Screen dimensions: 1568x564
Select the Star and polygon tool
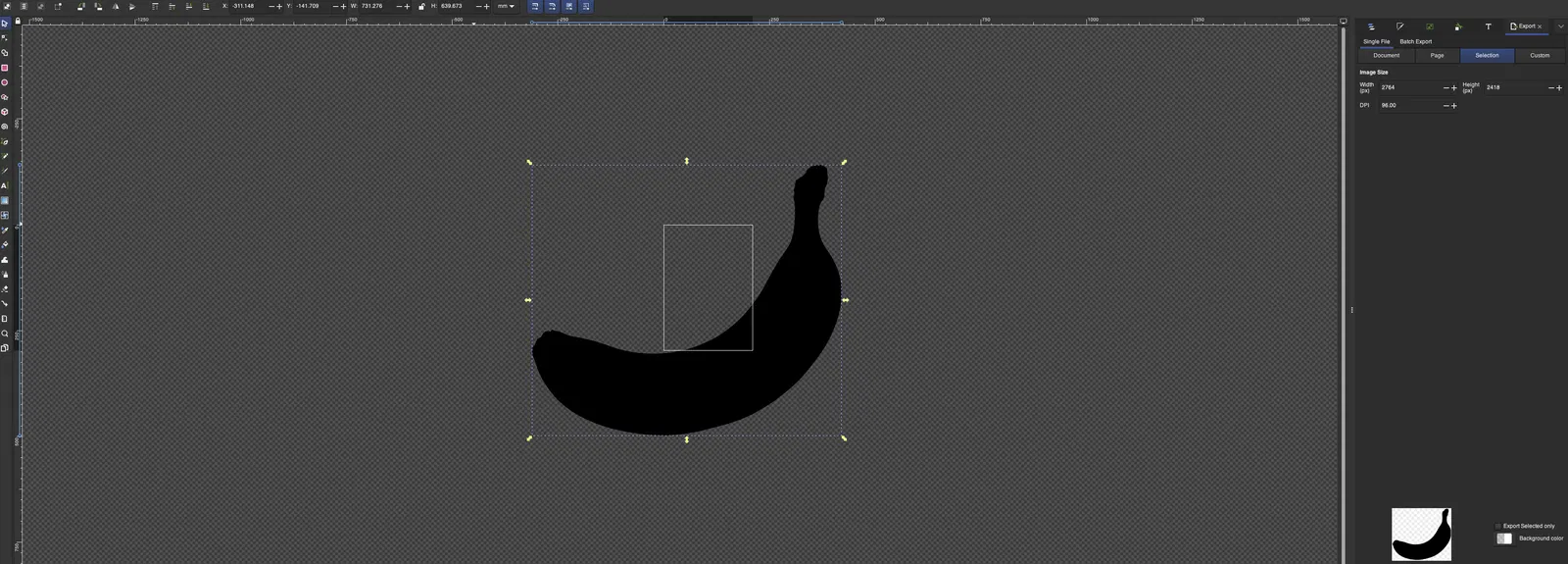click(x=5, y=97)
